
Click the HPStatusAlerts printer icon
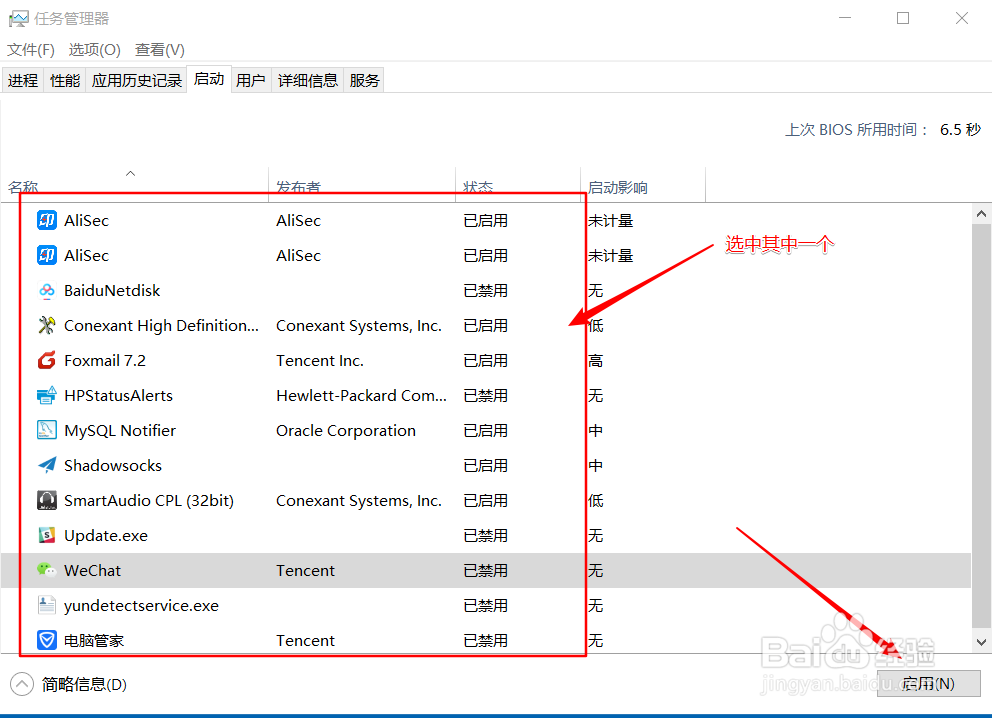coord(47,395)
